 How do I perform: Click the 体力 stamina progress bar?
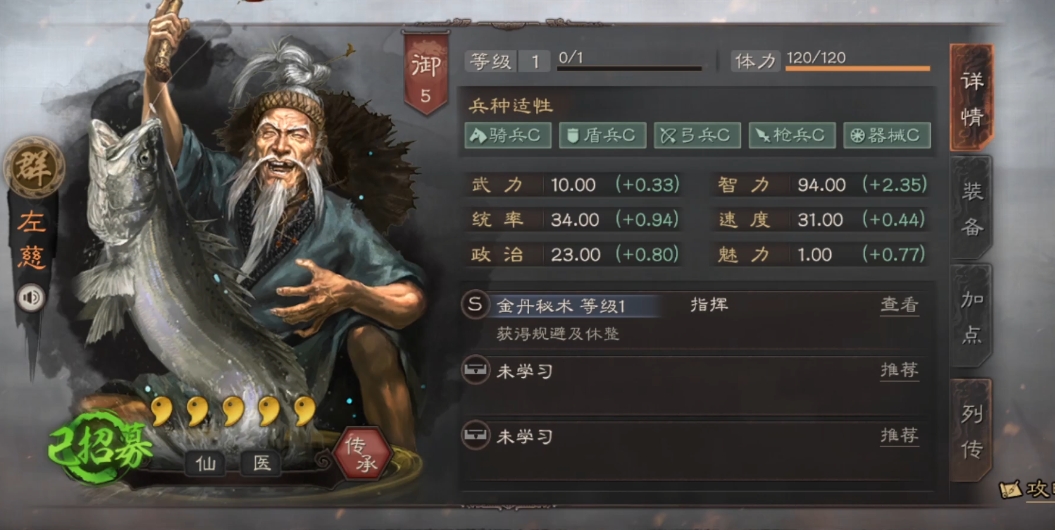pyautogui.click(x=858, y=69)
